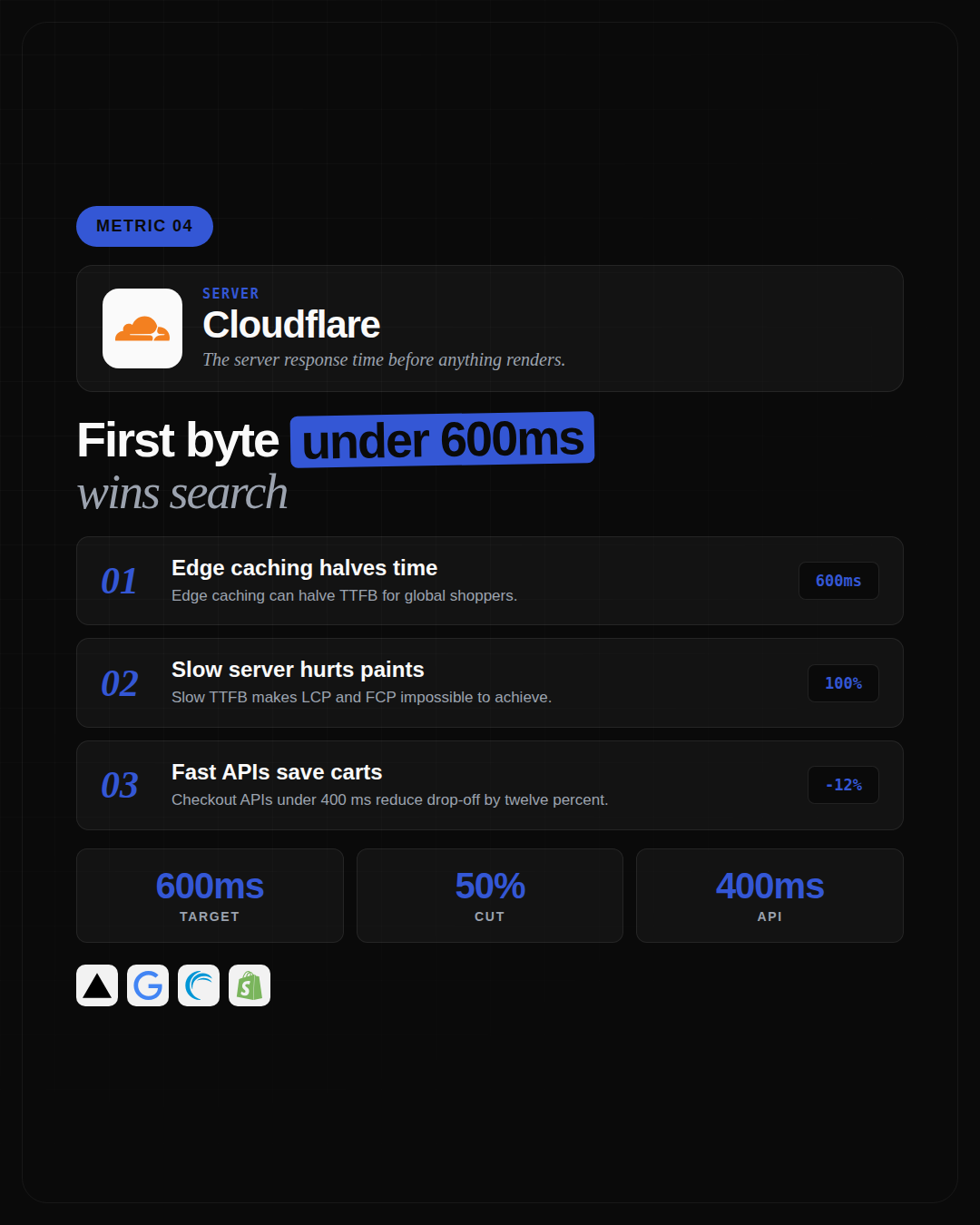Click the SERVER label above Cloudflare
Image resolution: width=980 pixels, height=1225 pixels.
click(230, 293)
